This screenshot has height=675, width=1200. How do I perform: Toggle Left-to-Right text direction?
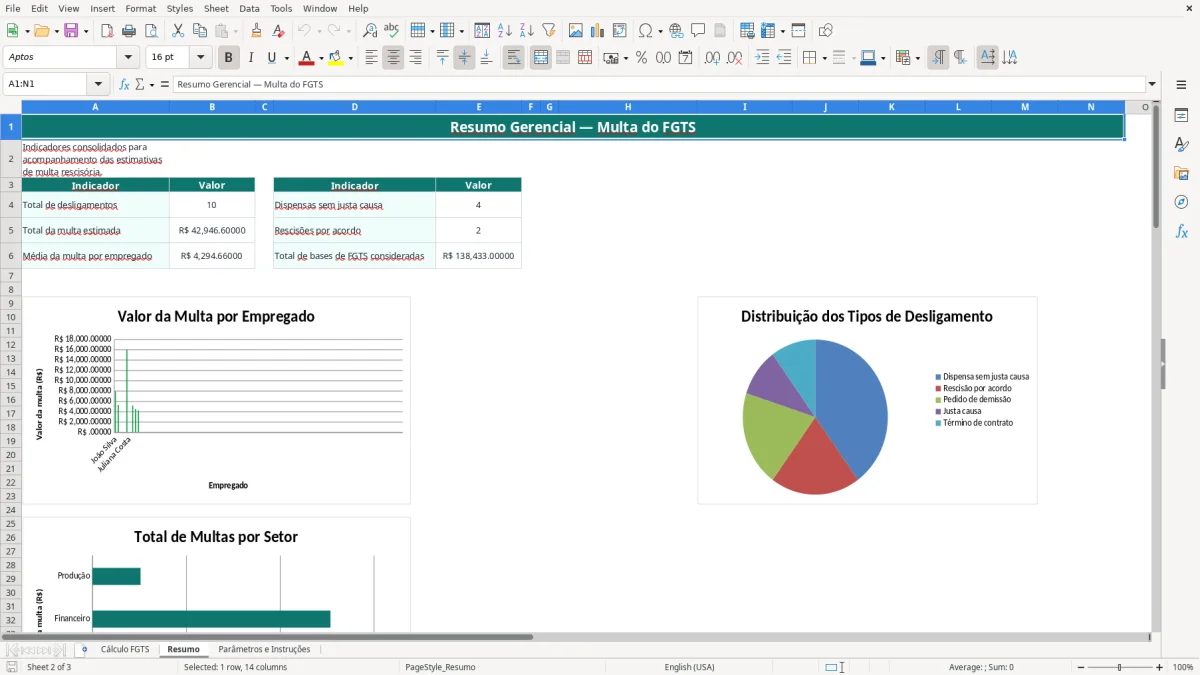tap(937, 58)
